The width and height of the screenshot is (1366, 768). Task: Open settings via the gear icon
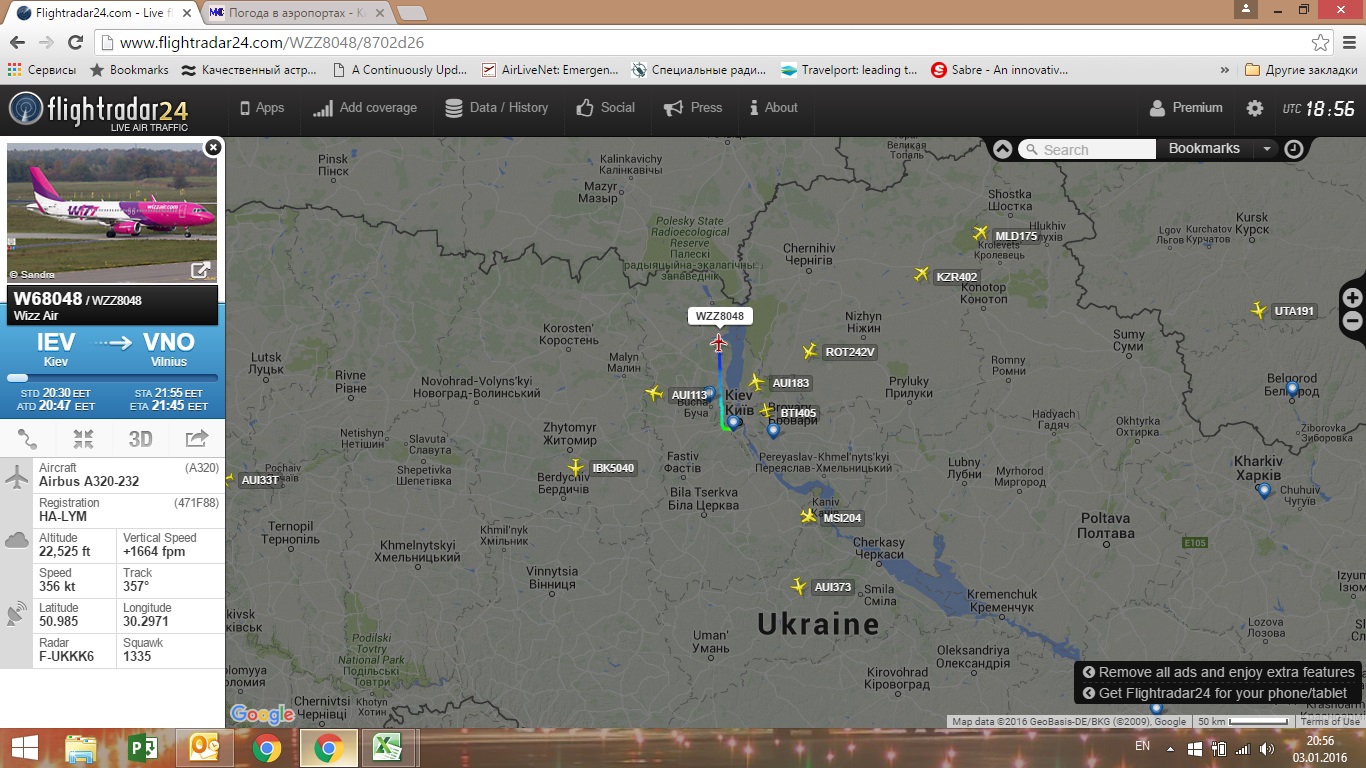coord(1255,109)
